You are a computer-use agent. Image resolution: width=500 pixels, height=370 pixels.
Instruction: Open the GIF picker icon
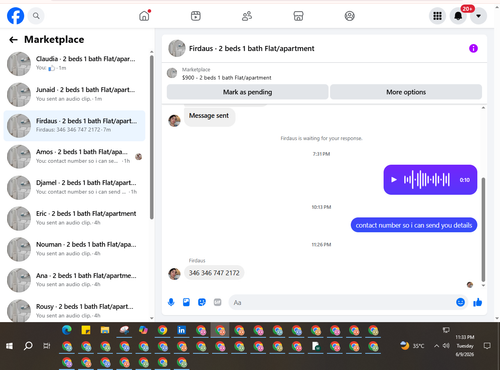tap(217, 302)
